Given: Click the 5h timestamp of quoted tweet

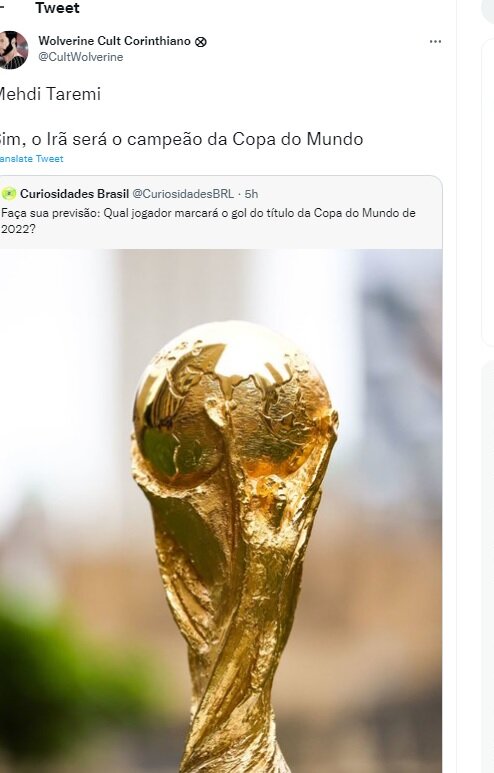Looking at the screenshot, I should [251, 194].
